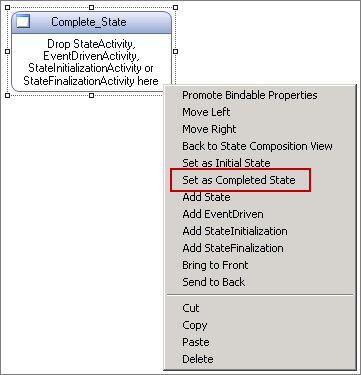Choose Send to Back
The width and height of the screenshot is (361, 375).
click(x=214, y=282)
